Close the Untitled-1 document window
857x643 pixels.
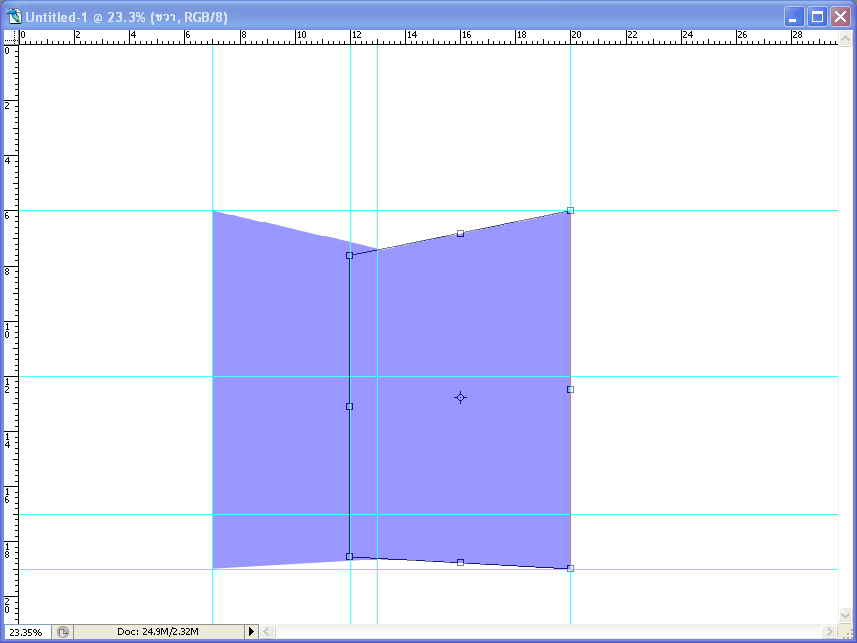(841, 17)
